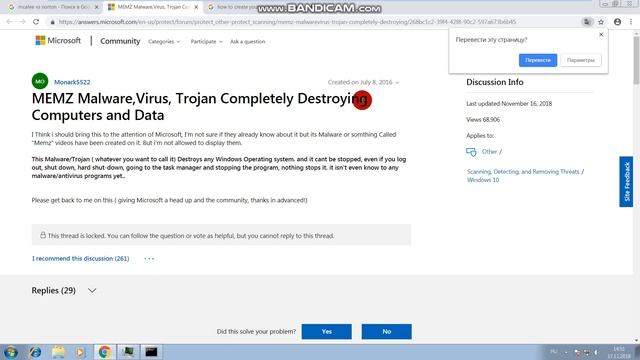Open the Site Feedback side tab
Image resolution: width=640 pixels, height=360 pixels.
point(626,182)
